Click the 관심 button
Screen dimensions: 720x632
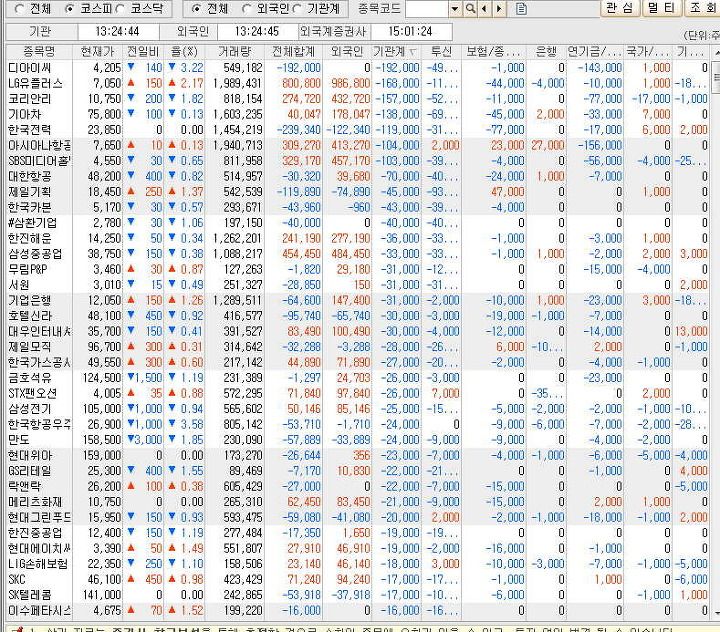click(620, 8)
